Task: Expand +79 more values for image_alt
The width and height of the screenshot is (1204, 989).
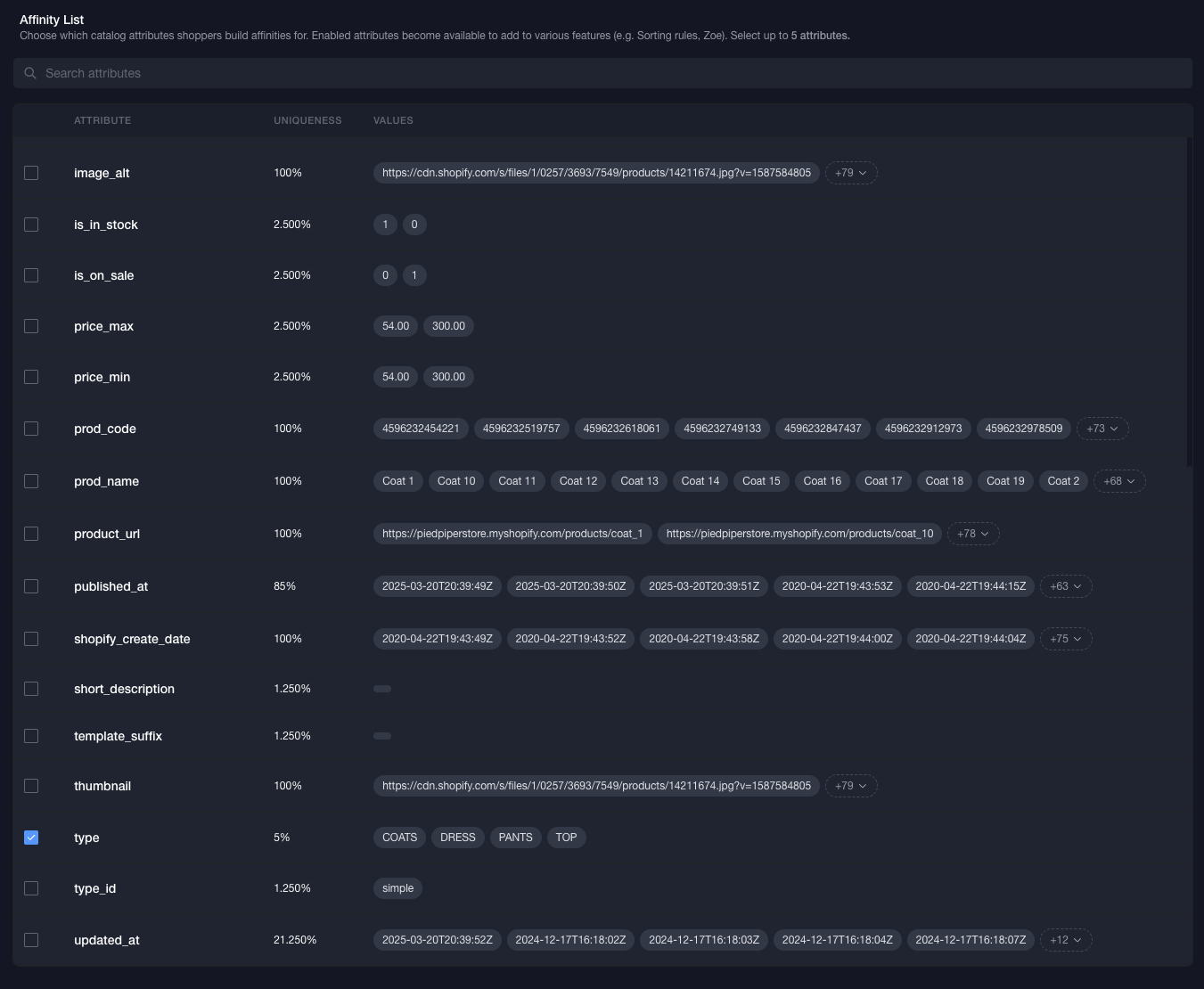Action: point(851,173)
